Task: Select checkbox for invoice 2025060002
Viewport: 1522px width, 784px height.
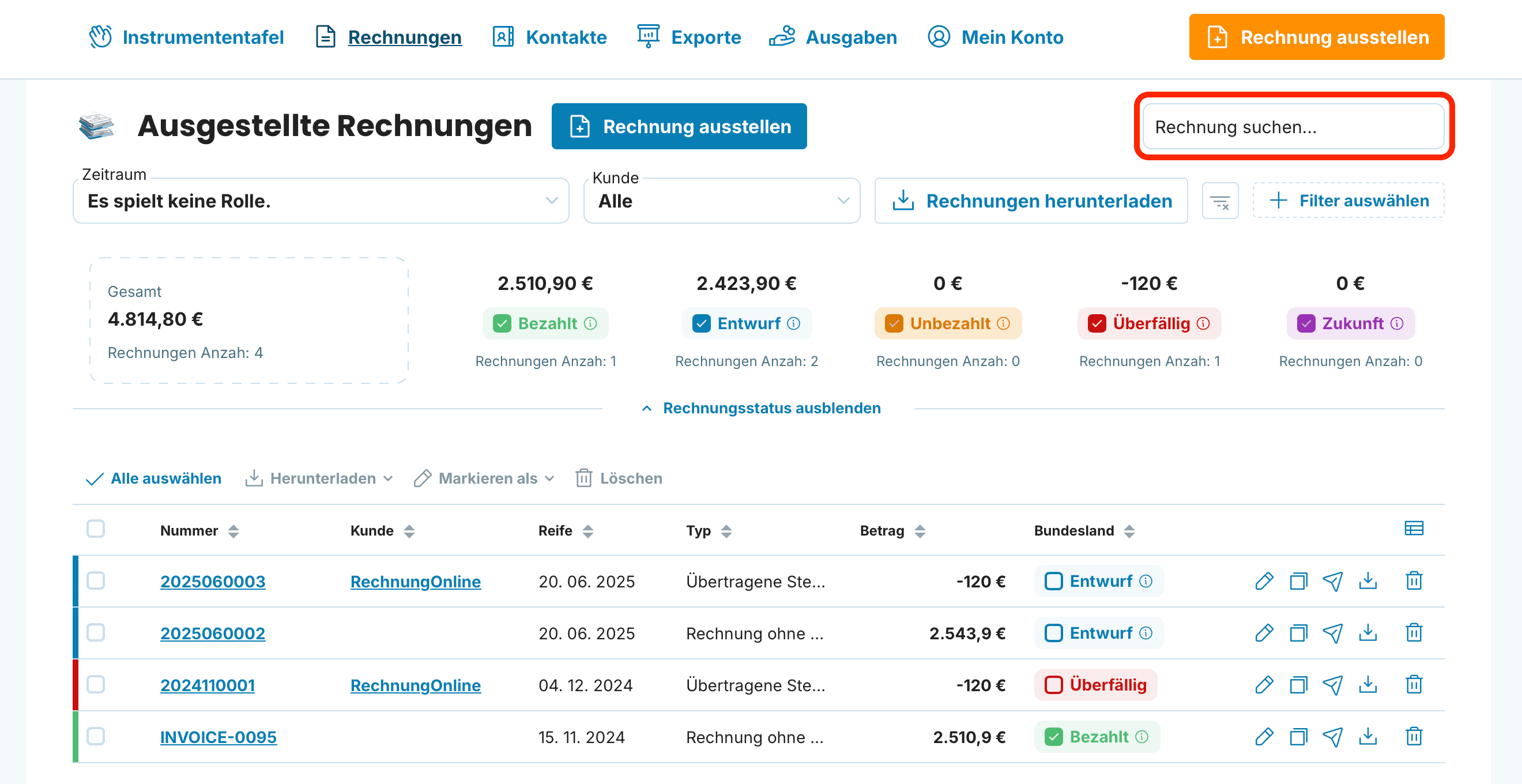Action: coord(96,633)
